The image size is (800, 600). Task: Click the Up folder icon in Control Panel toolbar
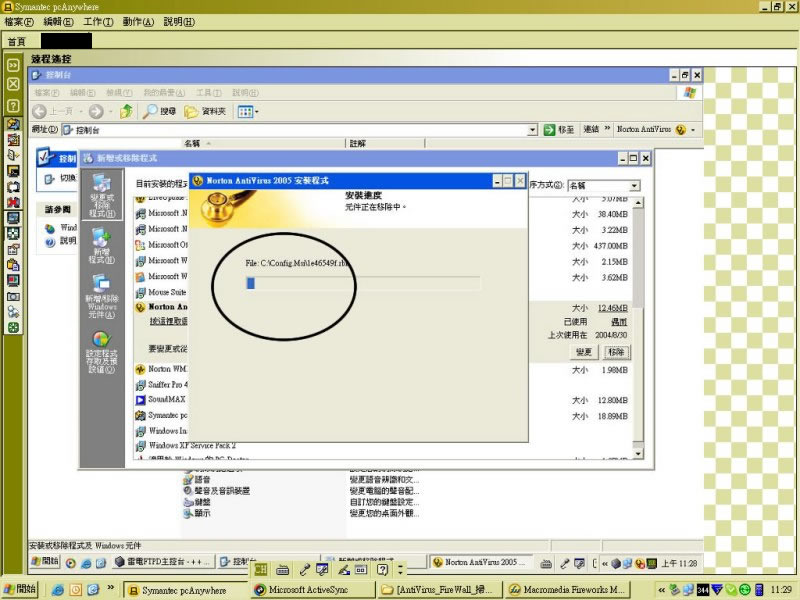(x=126, y=111)
